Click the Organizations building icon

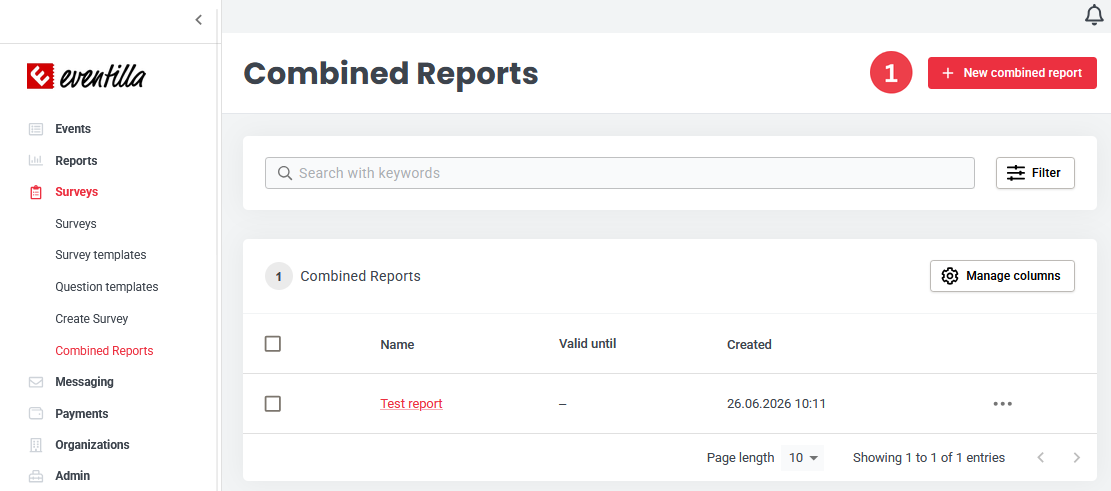tap(35, 445)
